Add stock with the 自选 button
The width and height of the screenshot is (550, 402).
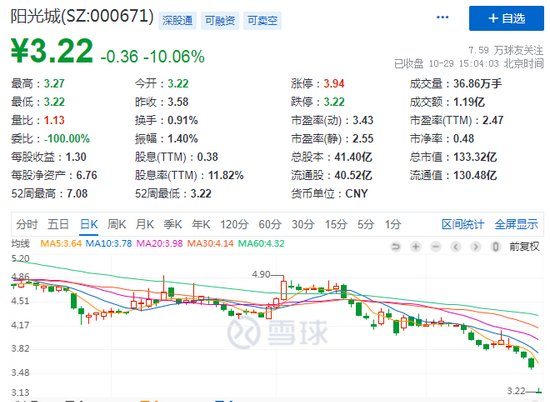pyautogui.click(x=506, y=18)
